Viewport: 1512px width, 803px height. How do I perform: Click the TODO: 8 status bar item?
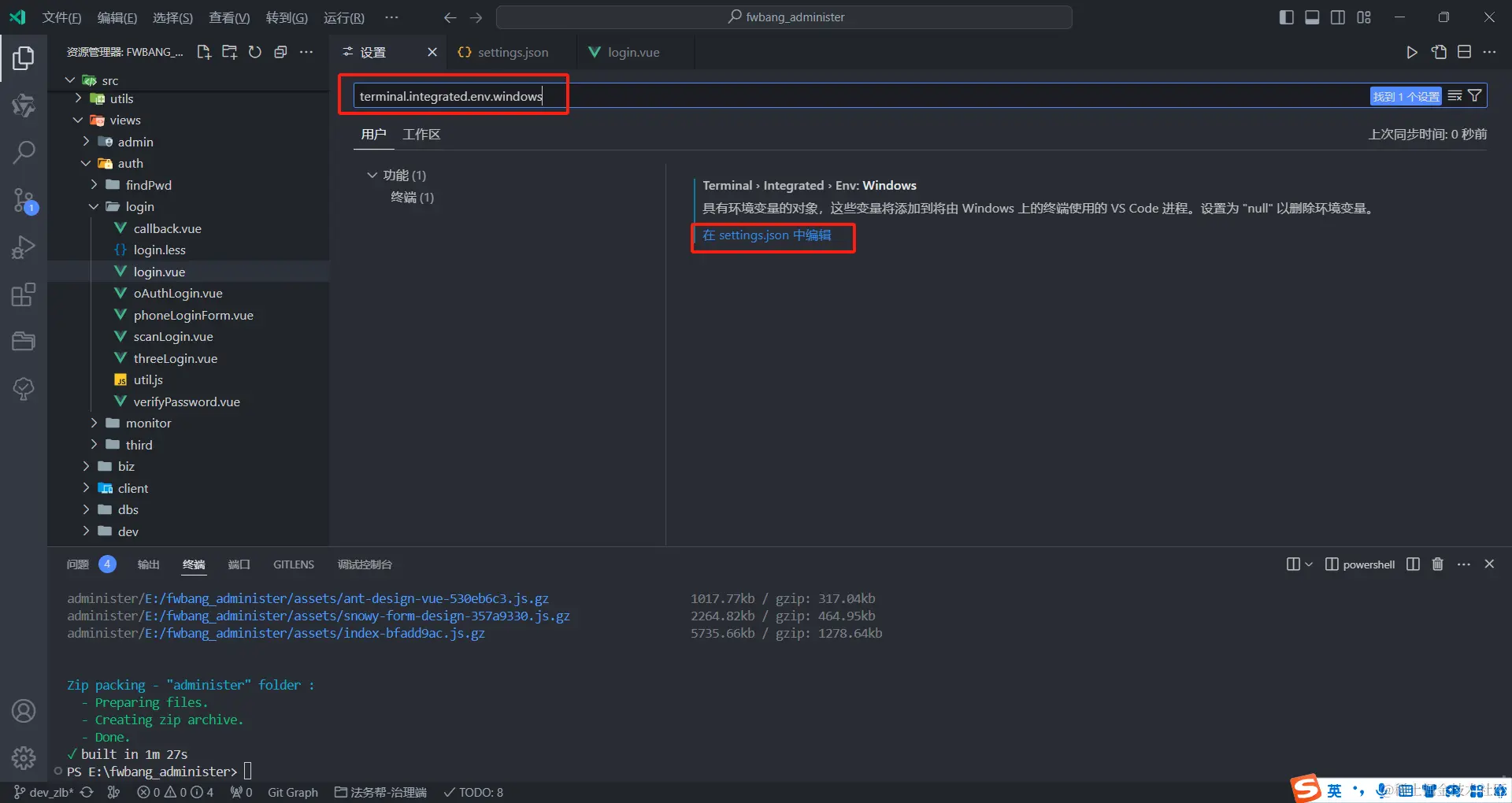coord(473,792)
